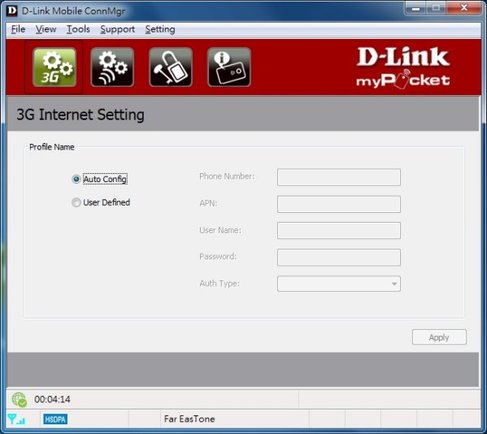Open the 3G settings icon tab

click(55, 67)
